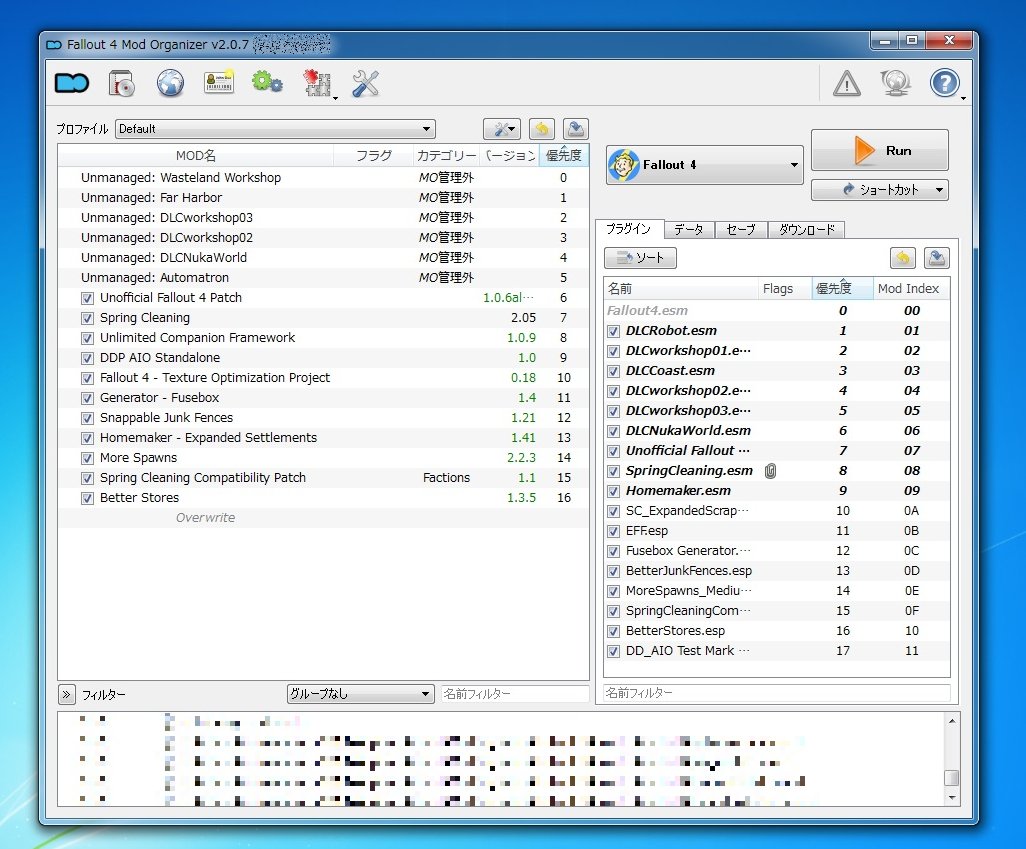Uncheck Unofficial Fallout 4 Patch mod

click(87, 298)
